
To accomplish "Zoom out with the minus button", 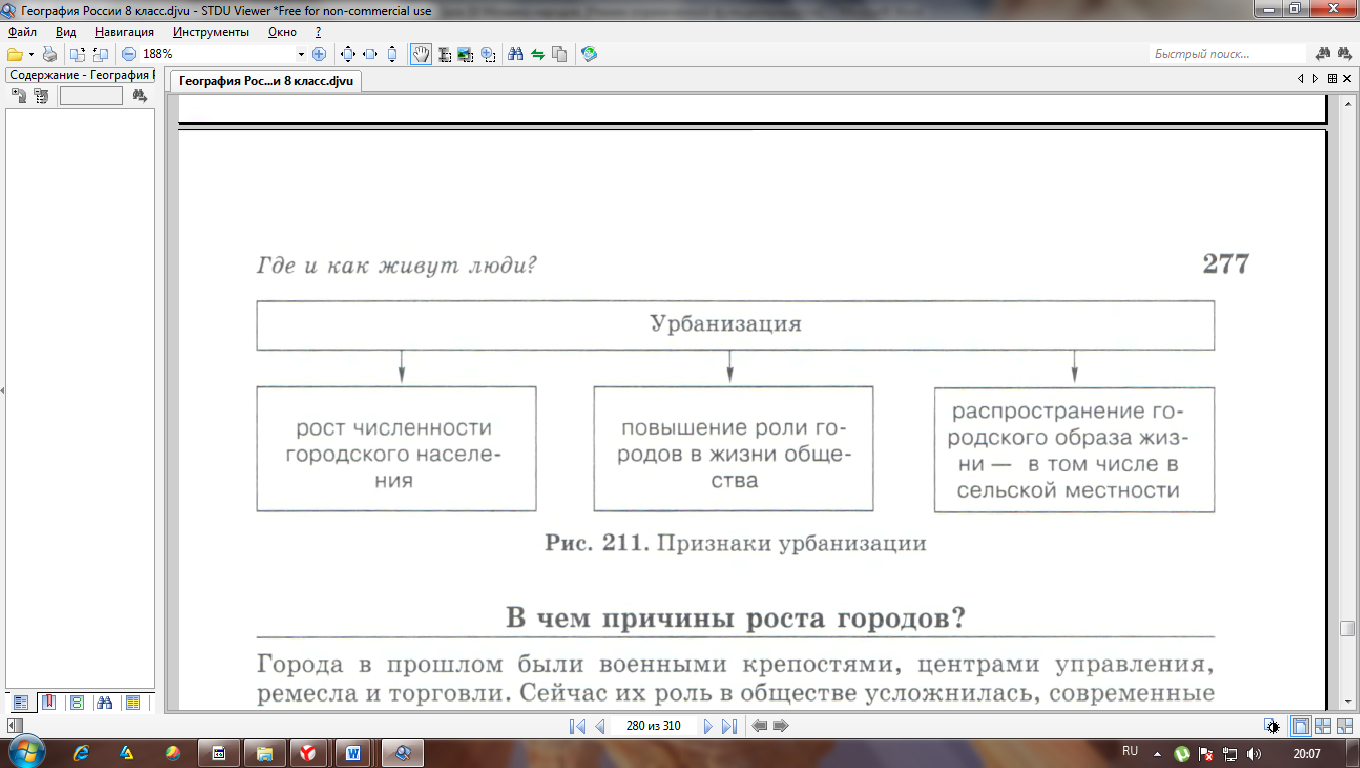I will pos(129,54).
